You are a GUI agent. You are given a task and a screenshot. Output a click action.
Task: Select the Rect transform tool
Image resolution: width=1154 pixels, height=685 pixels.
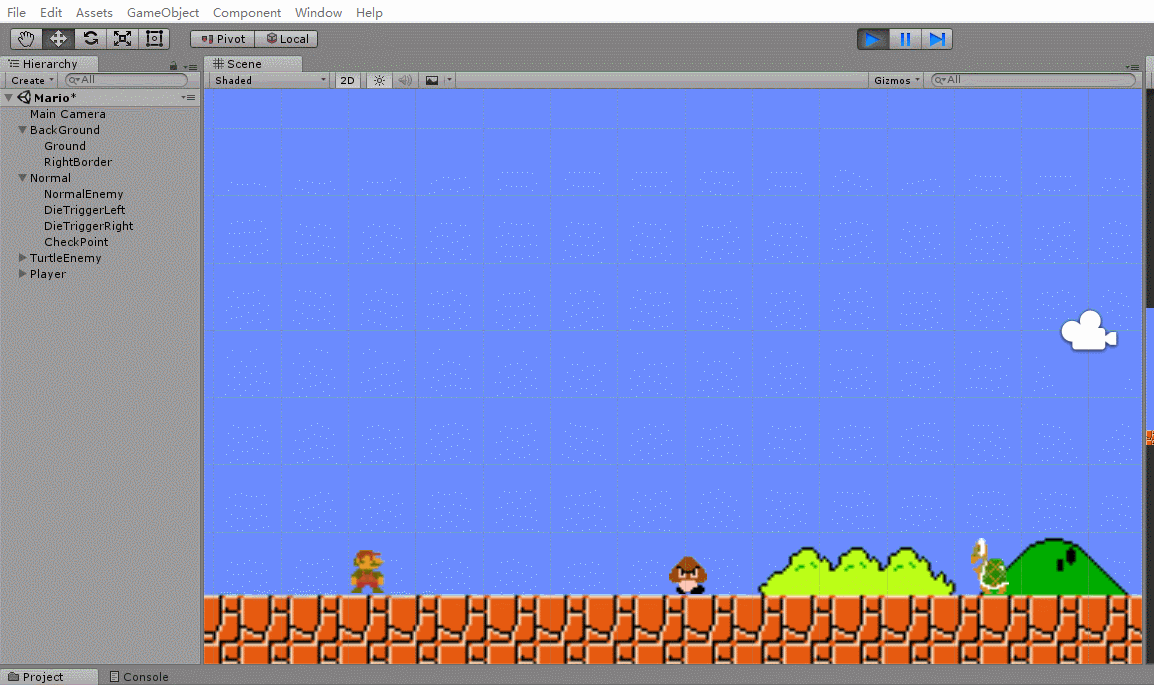point(154,39)
